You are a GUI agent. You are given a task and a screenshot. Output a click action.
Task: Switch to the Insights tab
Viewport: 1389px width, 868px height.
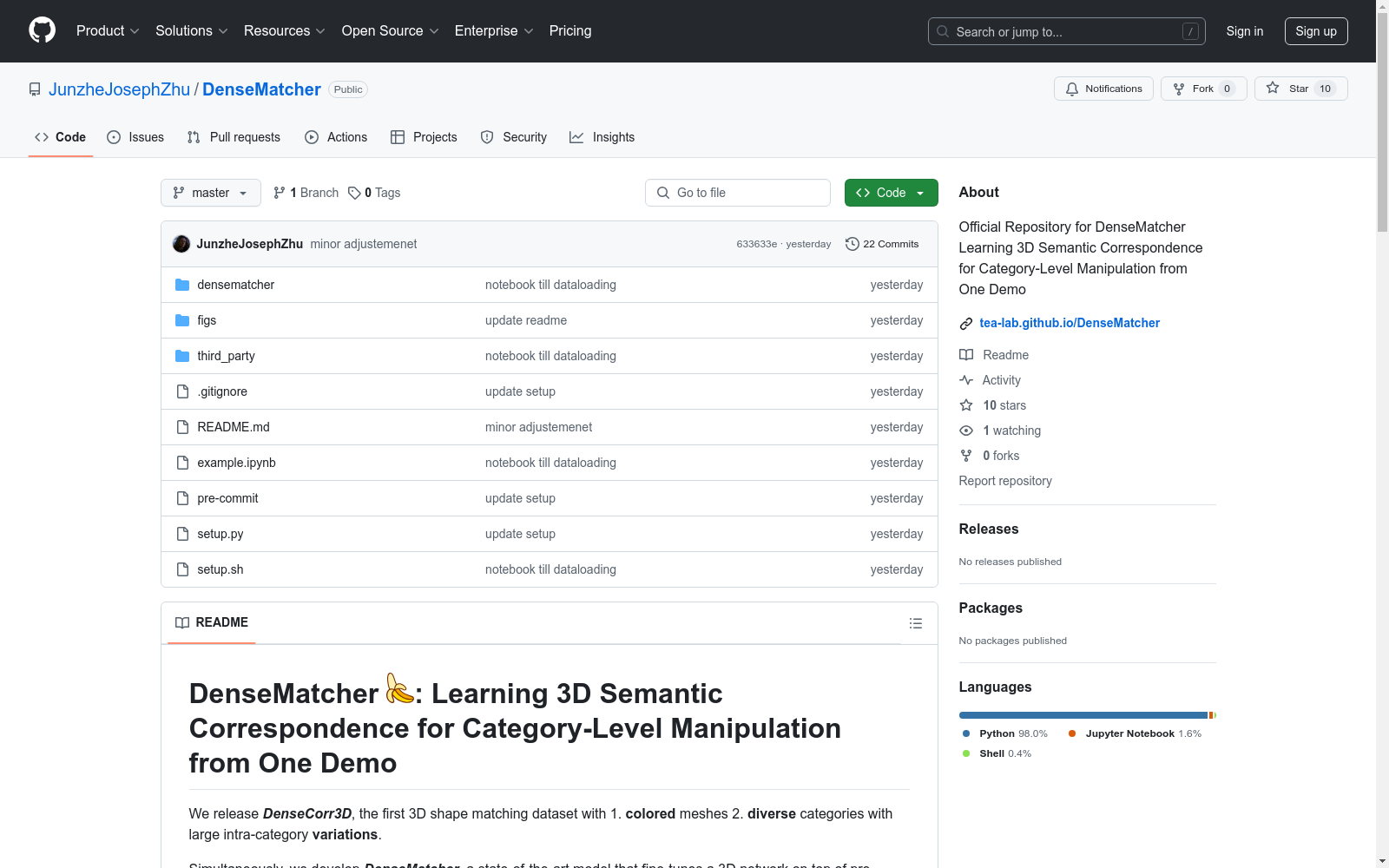pyautogui.click(x=602, y=137)
